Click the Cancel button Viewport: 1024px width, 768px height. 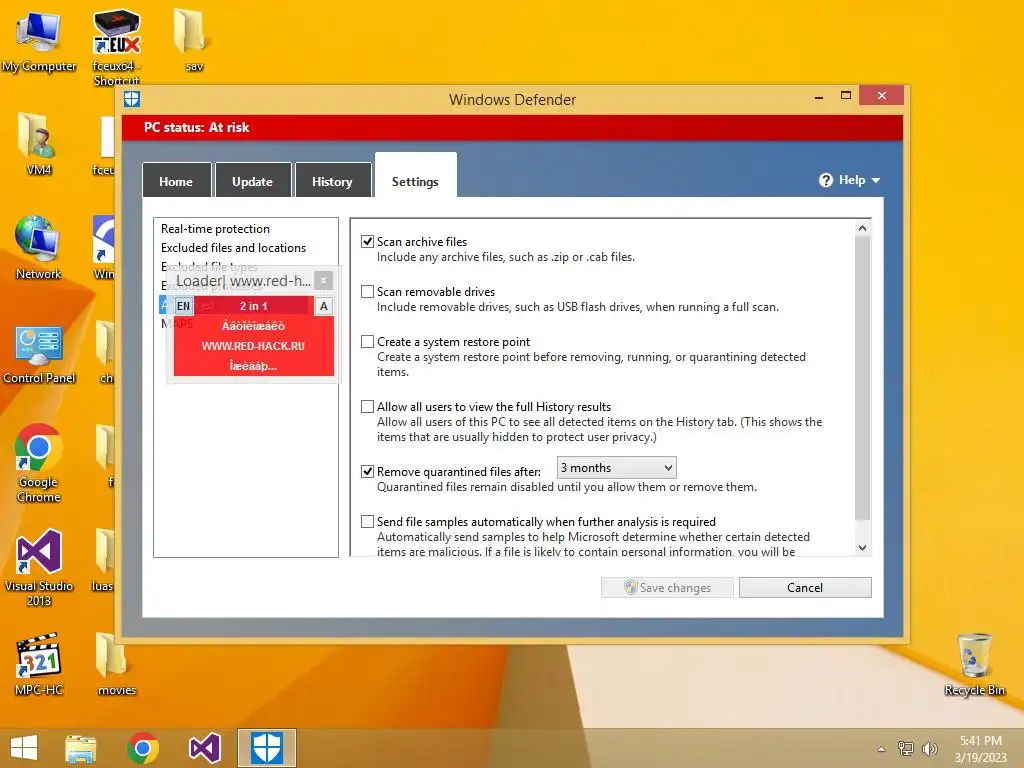(805, 587)
